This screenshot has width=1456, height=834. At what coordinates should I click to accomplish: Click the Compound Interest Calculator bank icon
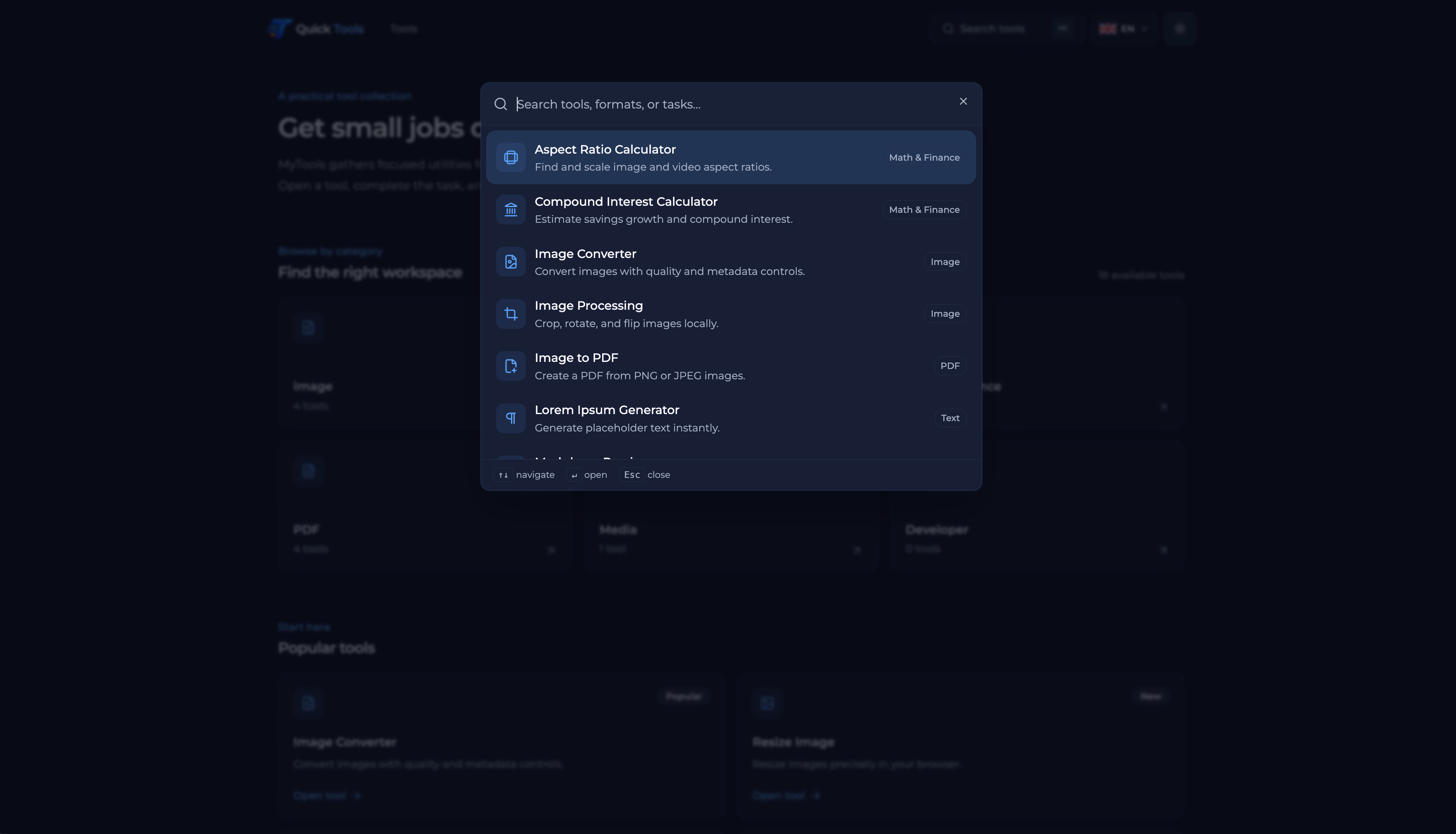511,210
